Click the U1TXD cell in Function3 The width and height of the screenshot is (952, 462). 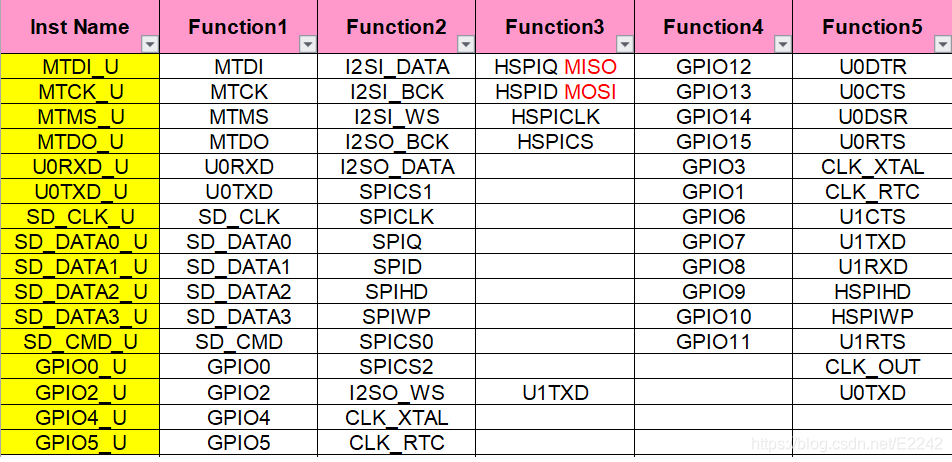coord(555,393)
